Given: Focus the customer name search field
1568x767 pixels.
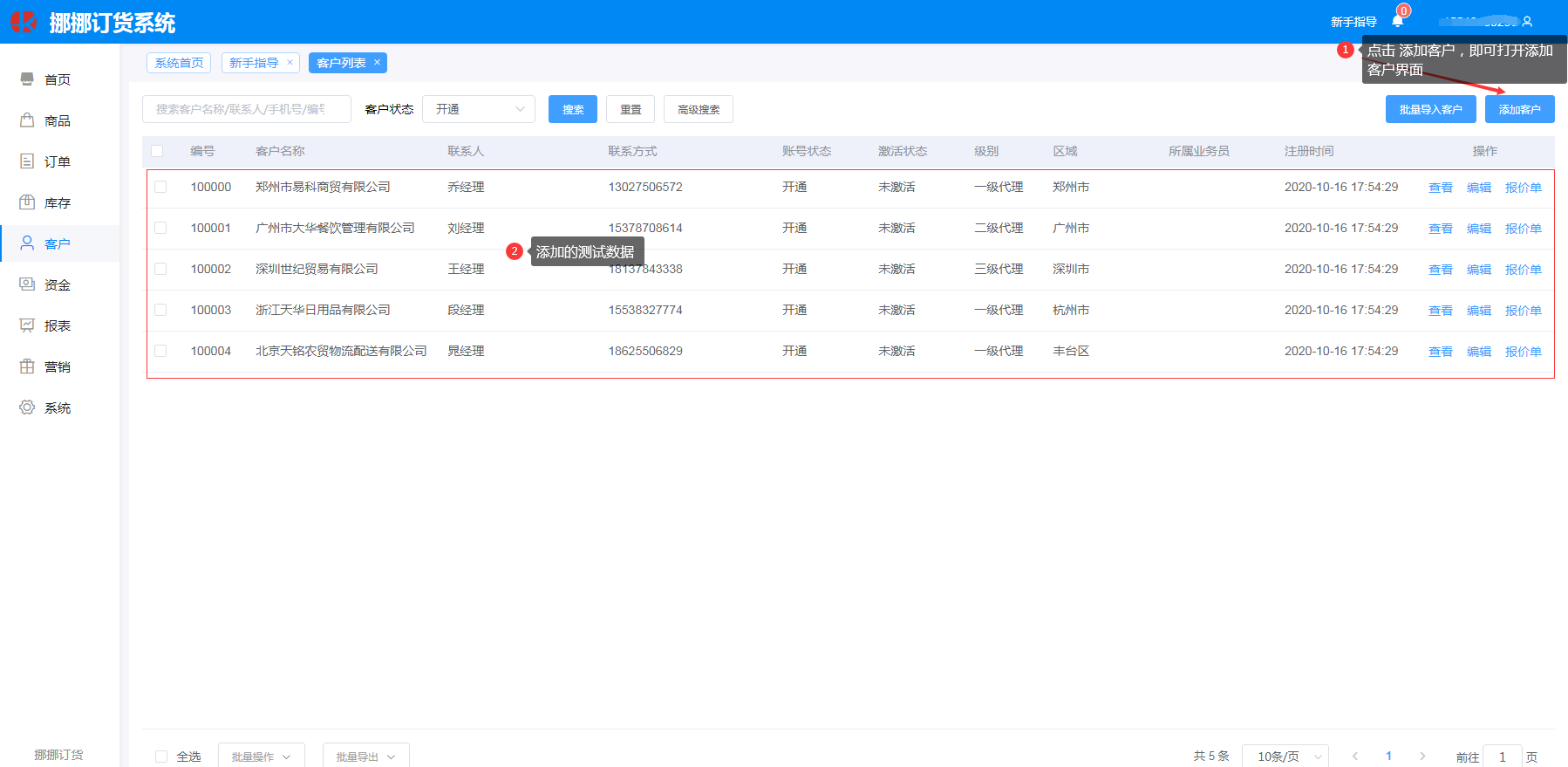Looking at the screenshot, I should (246, 109).
